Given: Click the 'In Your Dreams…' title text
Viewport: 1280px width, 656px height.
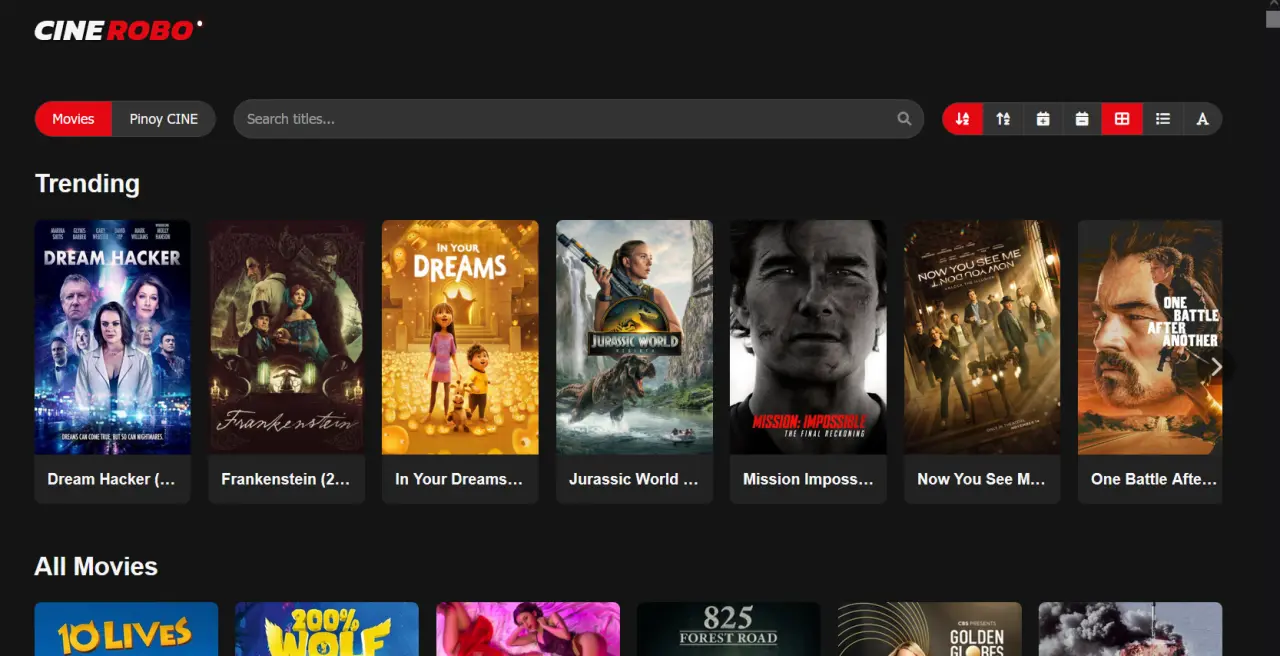Looking at the screenshot, I should (x=459, y=479).
